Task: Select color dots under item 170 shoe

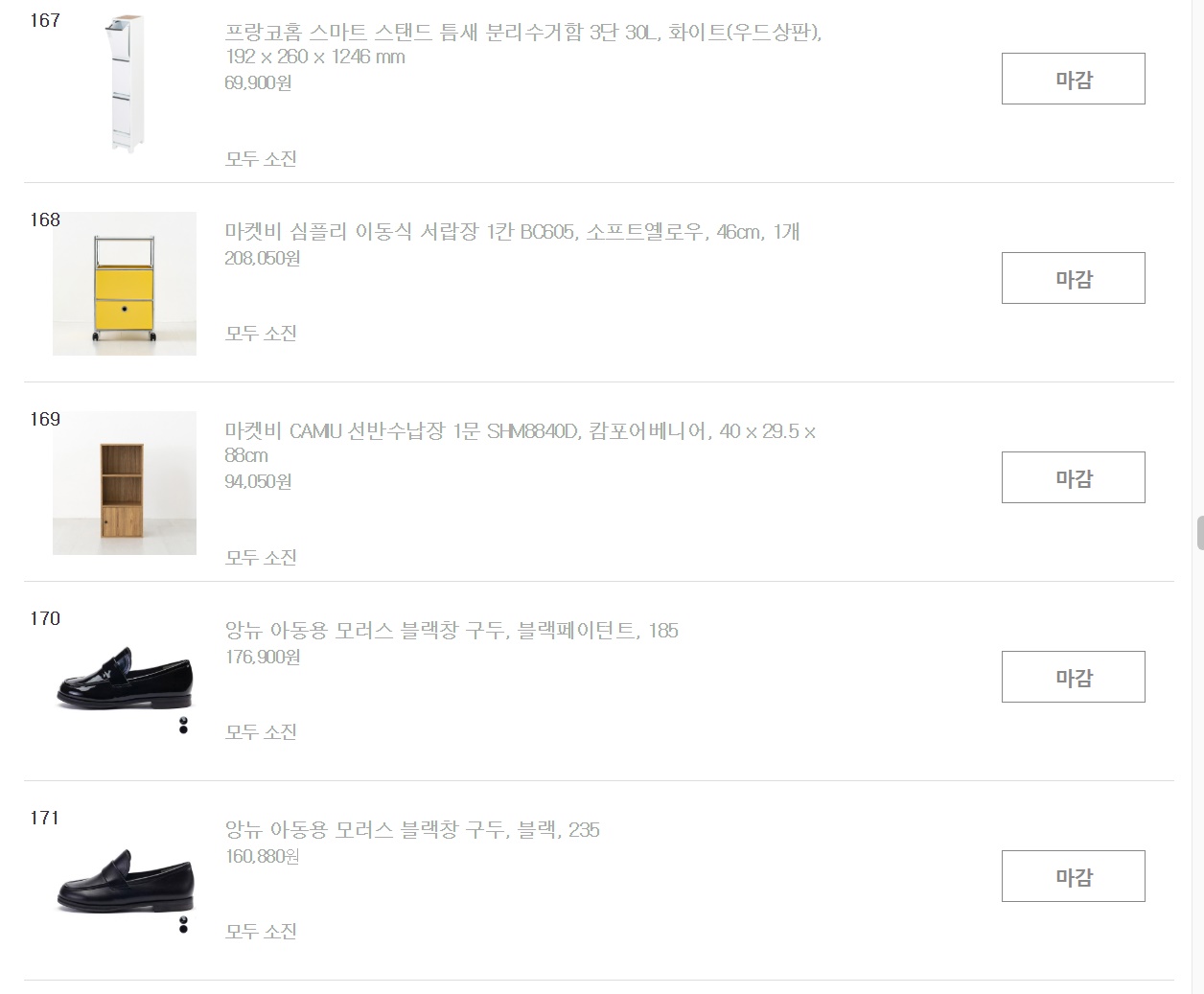Action: pyautogui.click(x=183, y=726)
